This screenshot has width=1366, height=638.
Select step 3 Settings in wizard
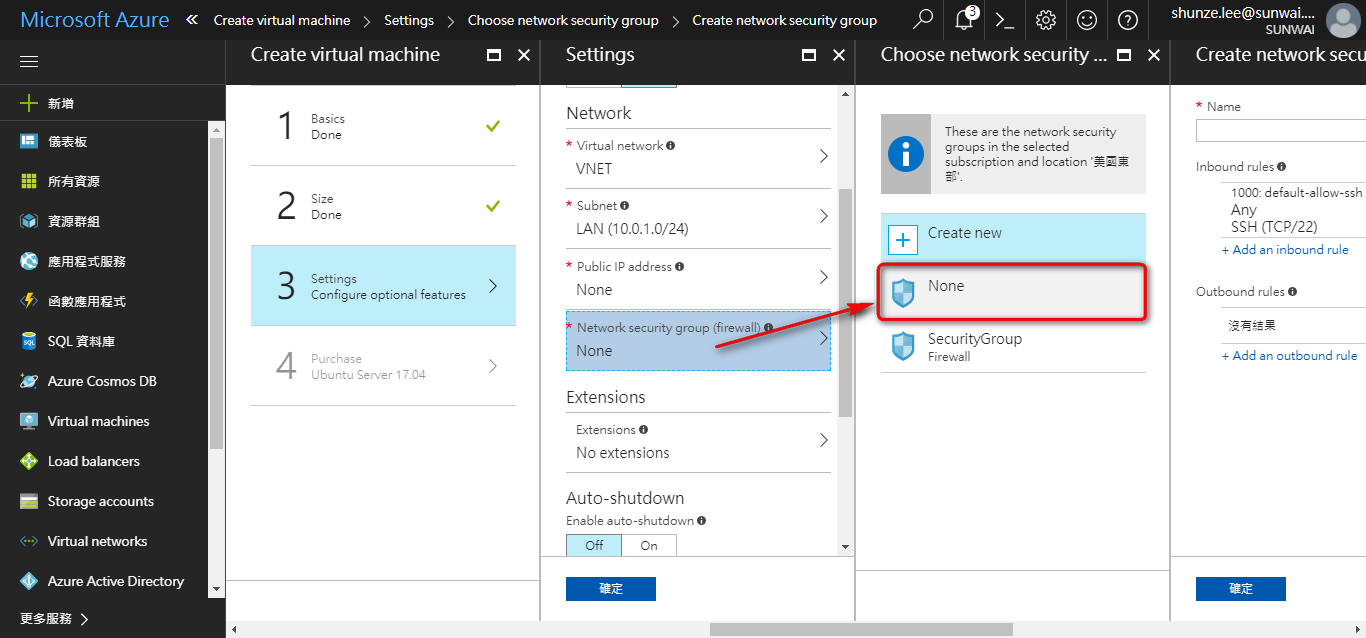click(x=383, y=286)
